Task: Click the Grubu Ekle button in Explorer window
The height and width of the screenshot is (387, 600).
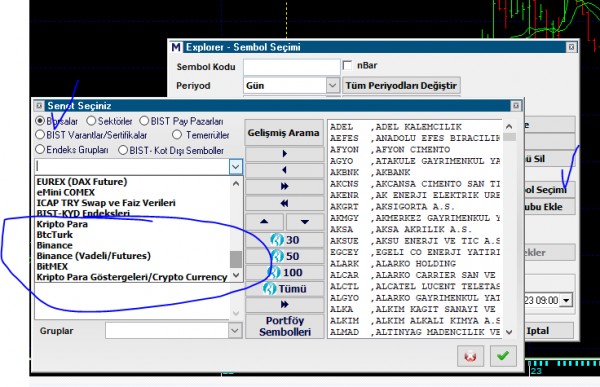Action: tap(549, 207)
